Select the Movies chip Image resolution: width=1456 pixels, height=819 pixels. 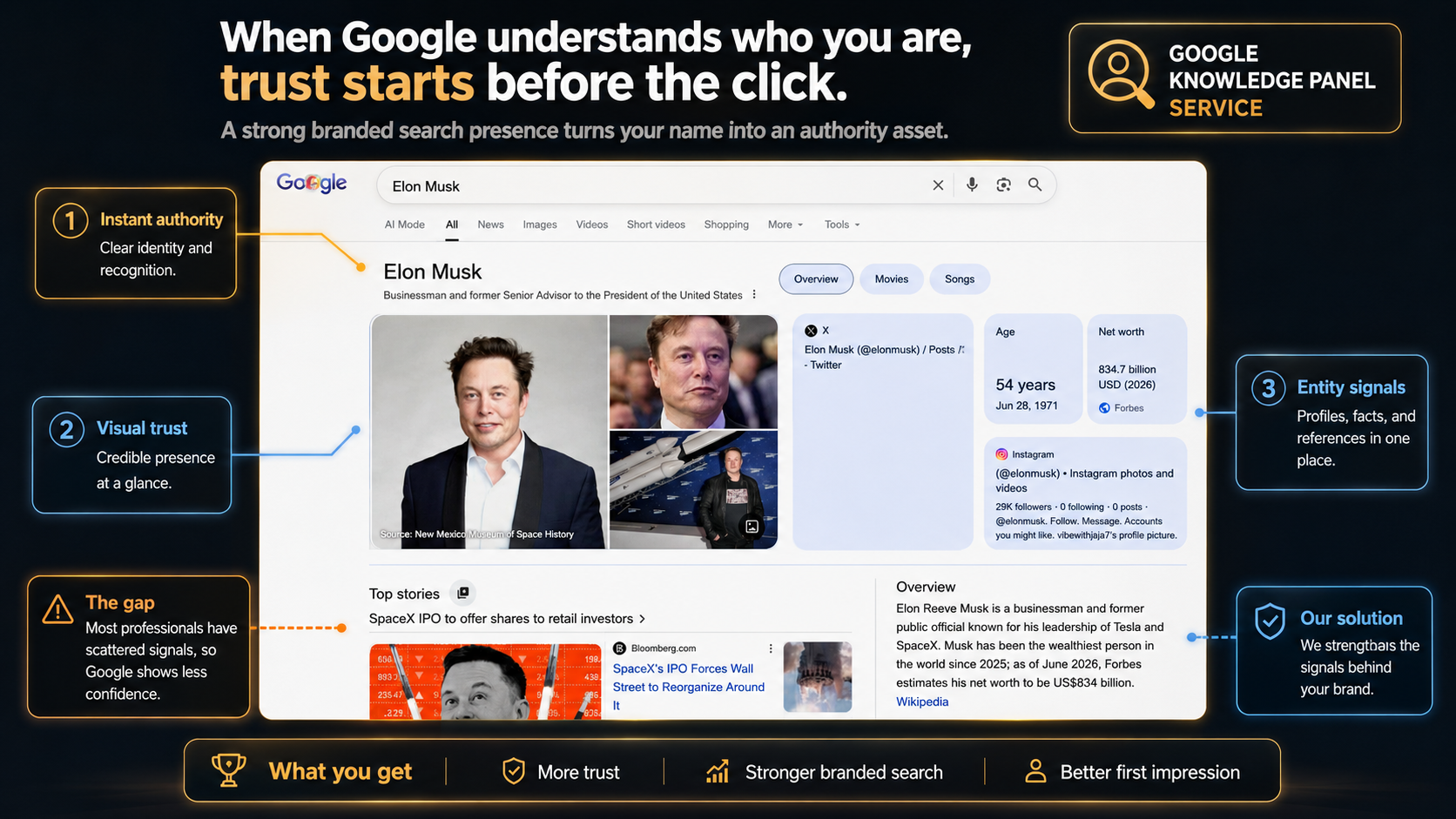pyautogui.click(x=892, y=279)
